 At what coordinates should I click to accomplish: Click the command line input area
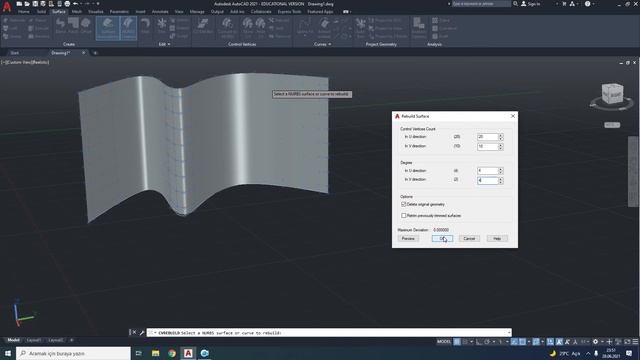(x=329, y=333)
